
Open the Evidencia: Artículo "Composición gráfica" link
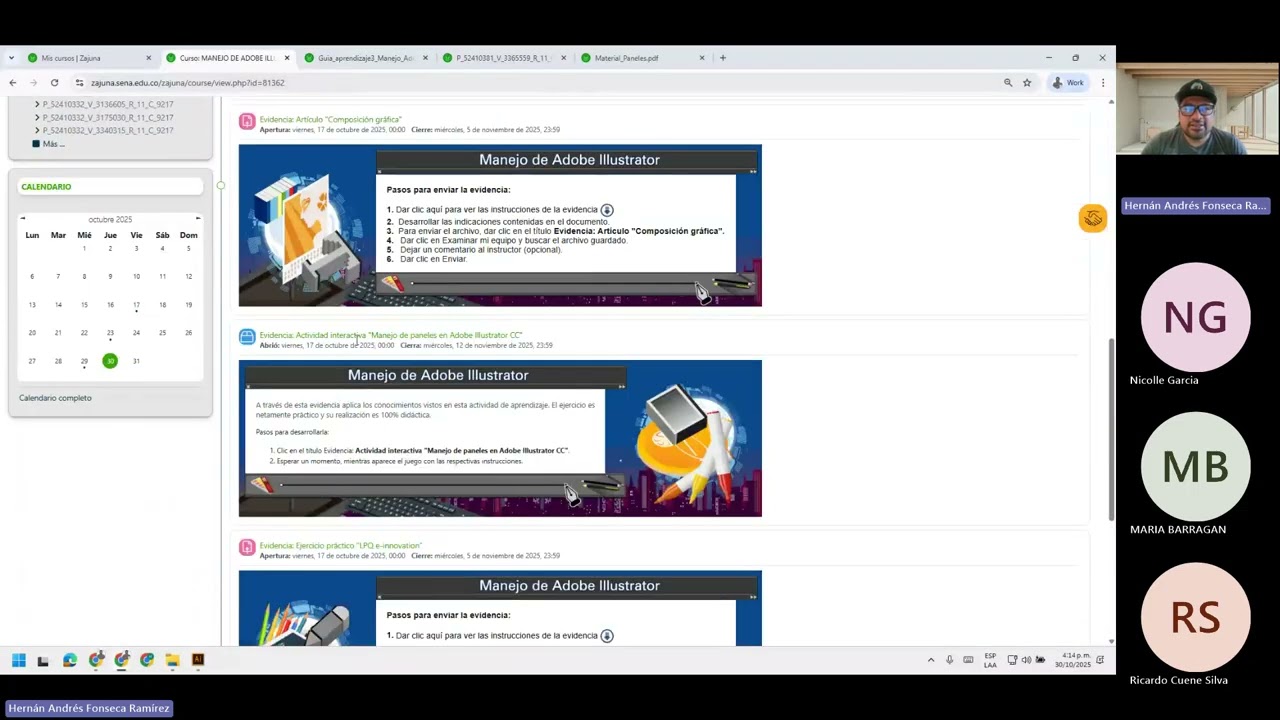(330, 120)
